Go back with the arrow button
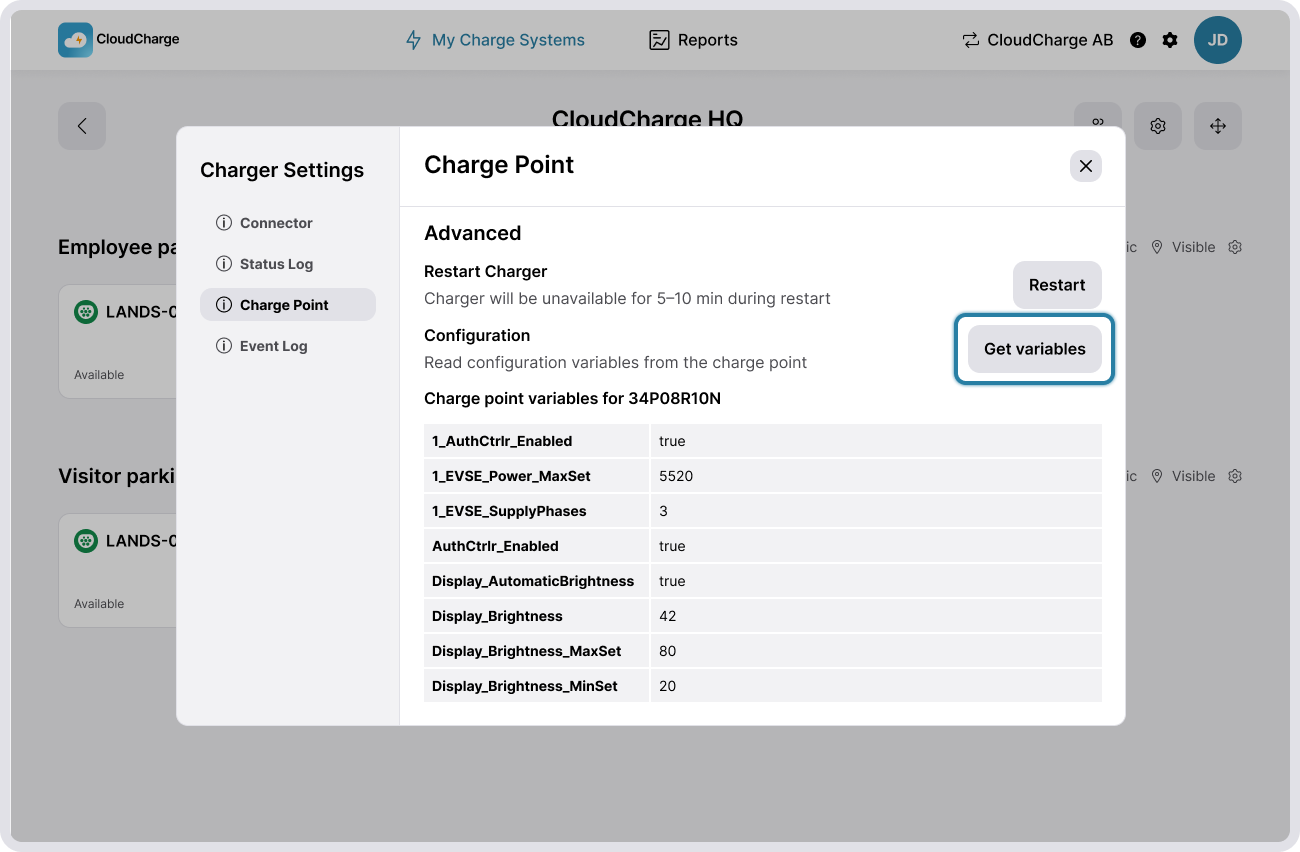 coord(82,126)
